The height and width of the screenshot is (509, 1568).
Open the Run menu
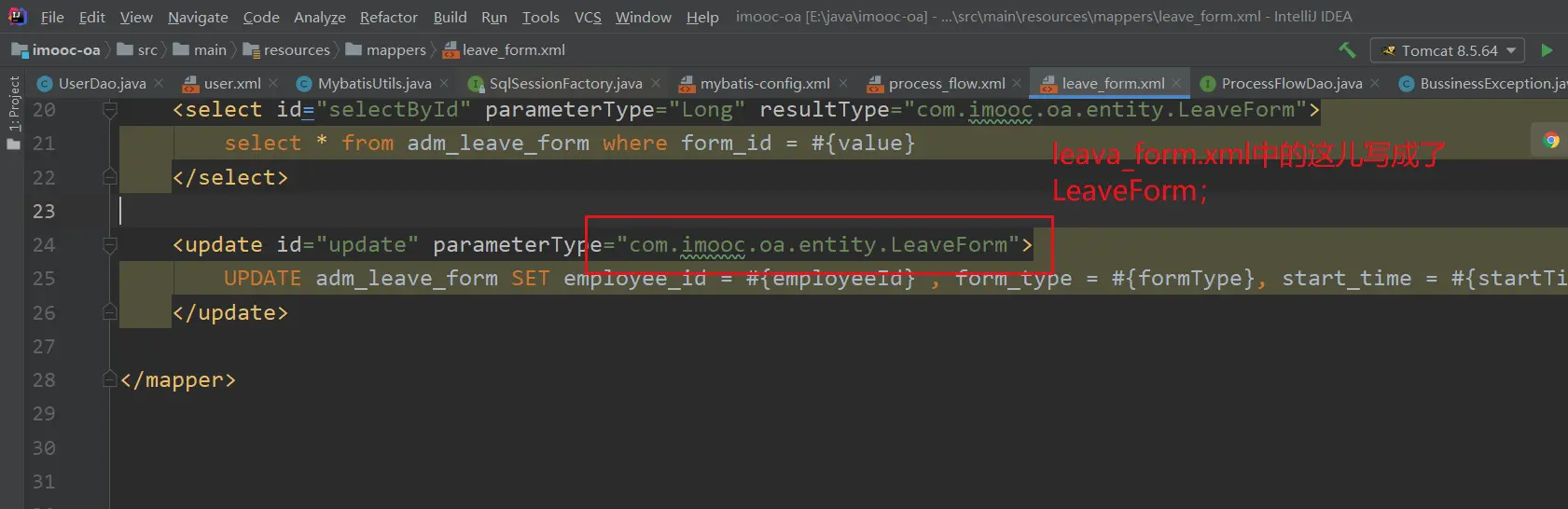(x=494, y=17)
